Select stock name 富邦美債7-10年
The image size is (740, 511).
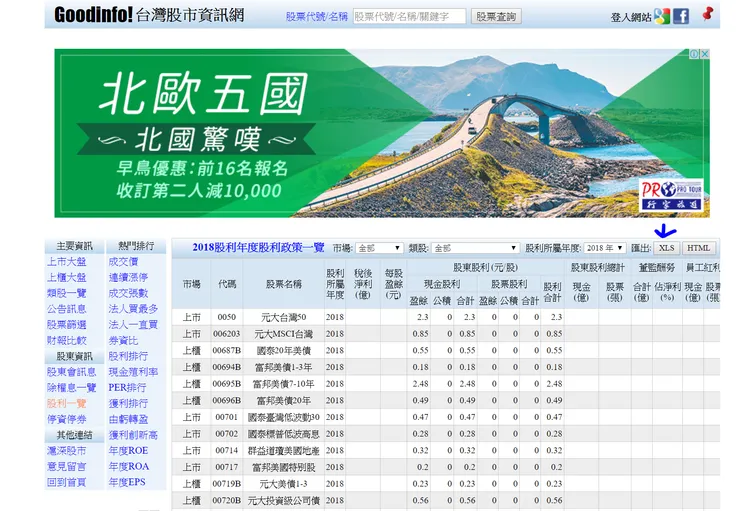click(284, 384)
